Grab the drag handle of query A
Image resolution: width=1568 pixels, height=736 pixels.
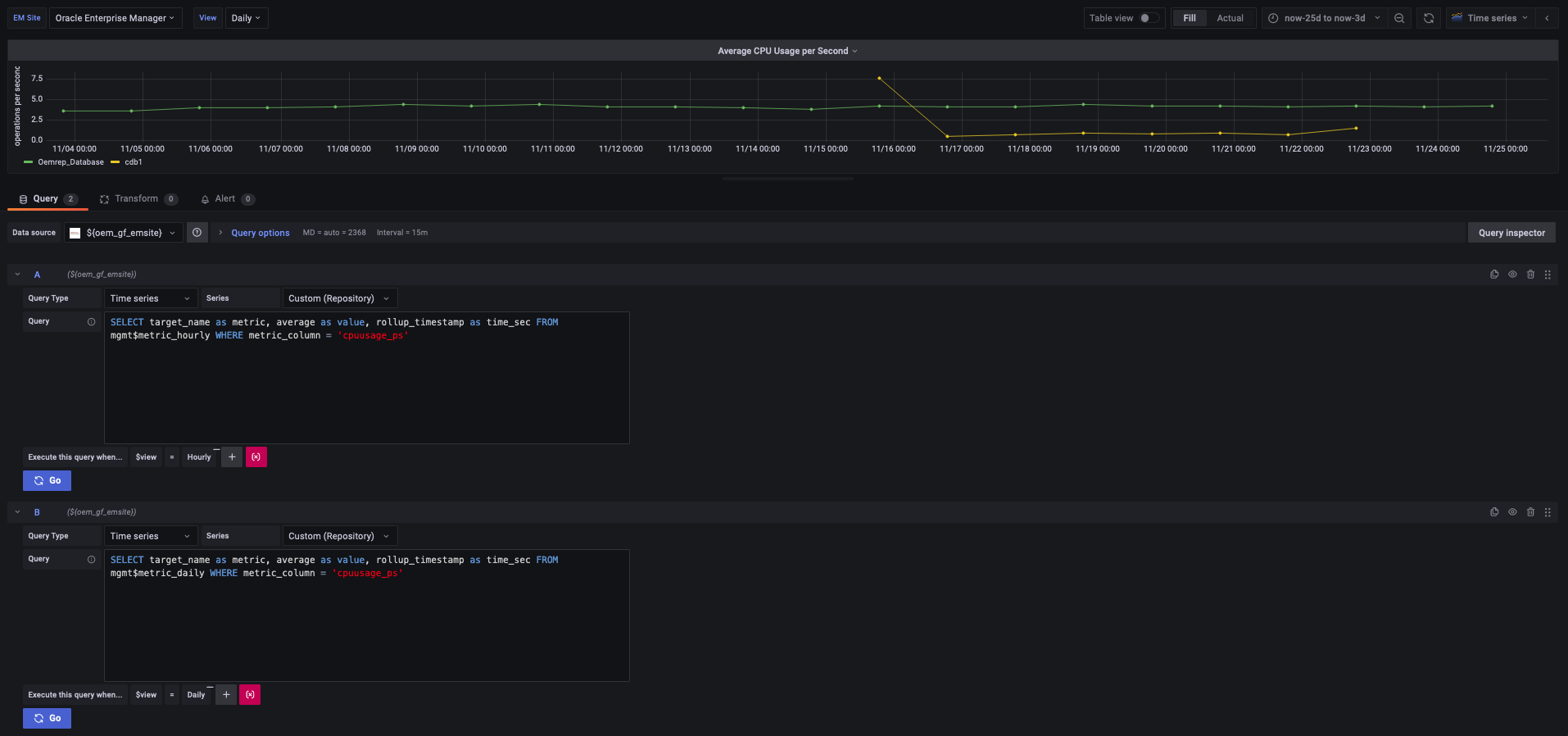pos(1548,275)
